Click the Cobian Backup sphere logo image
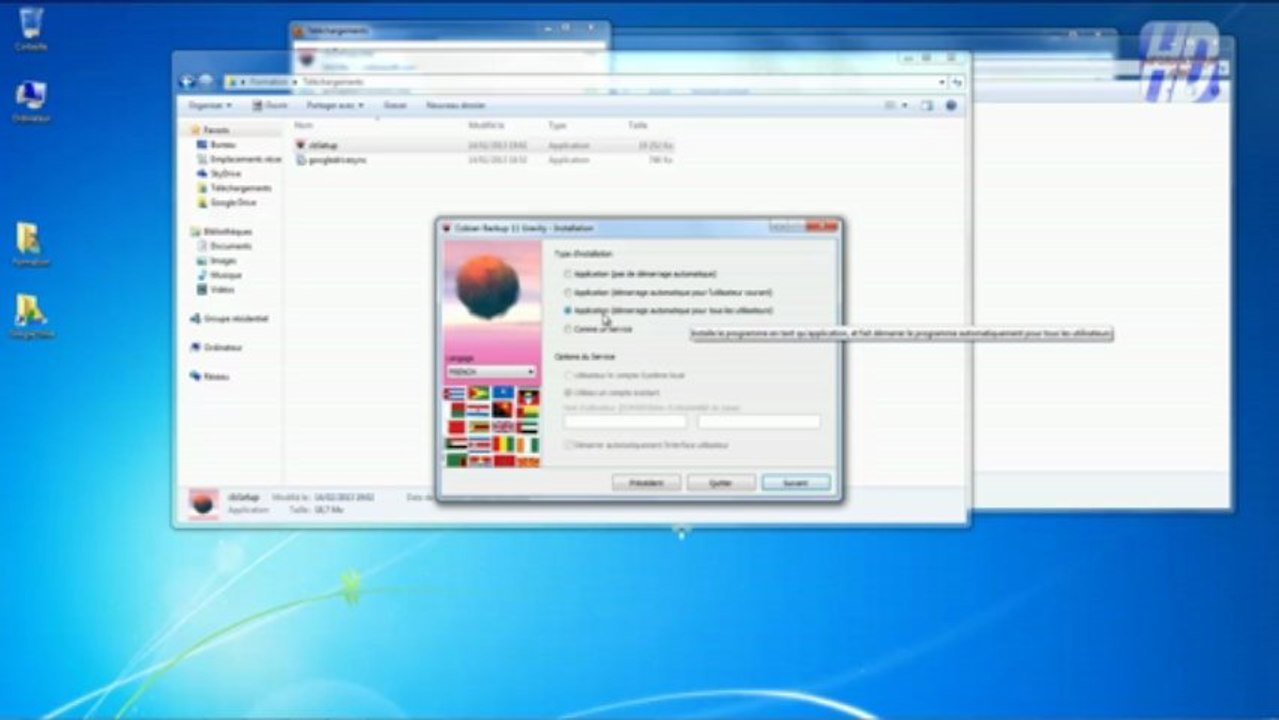1279x720 pixels. [488, 286]
